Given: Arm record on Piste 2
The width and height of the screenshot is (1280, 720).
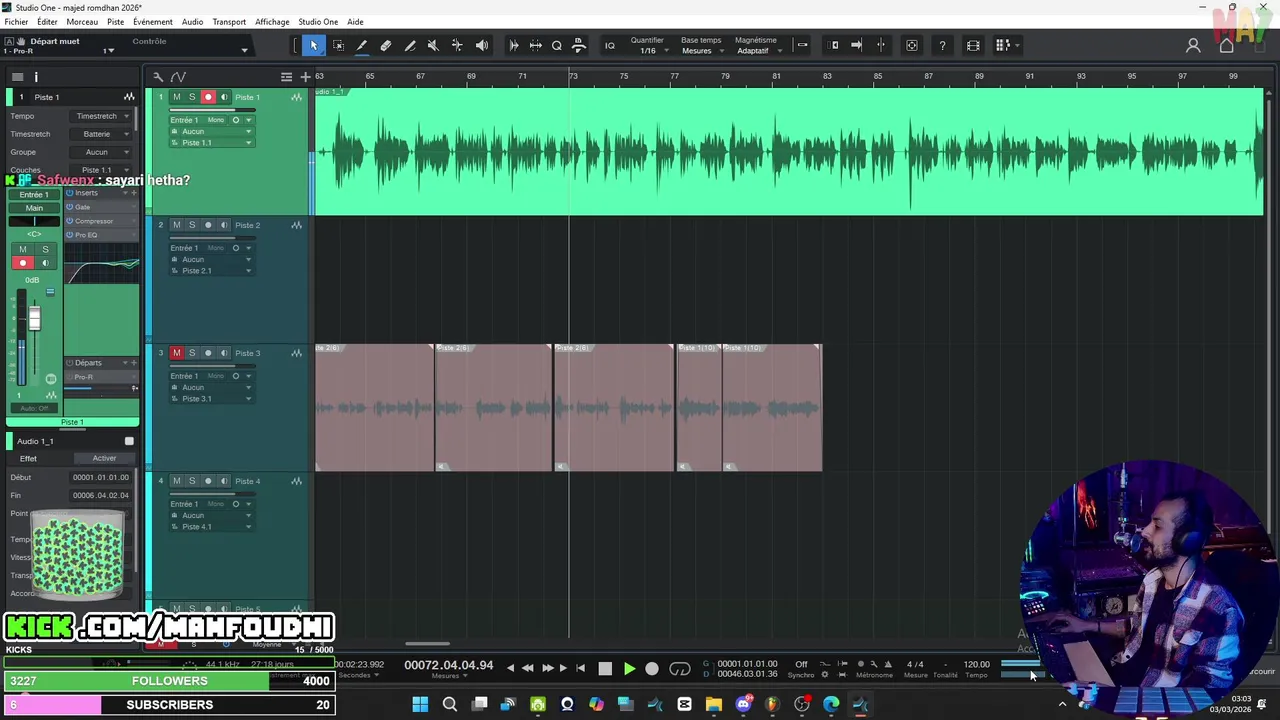Looking at the screenshot, I should (208, 225).
